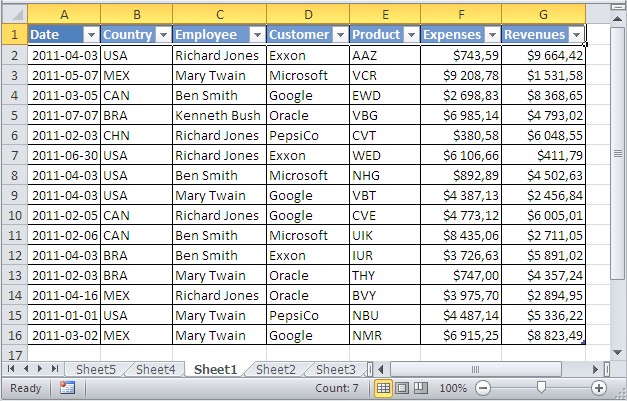Select row 10 header
627x401 pixels.
15,215
